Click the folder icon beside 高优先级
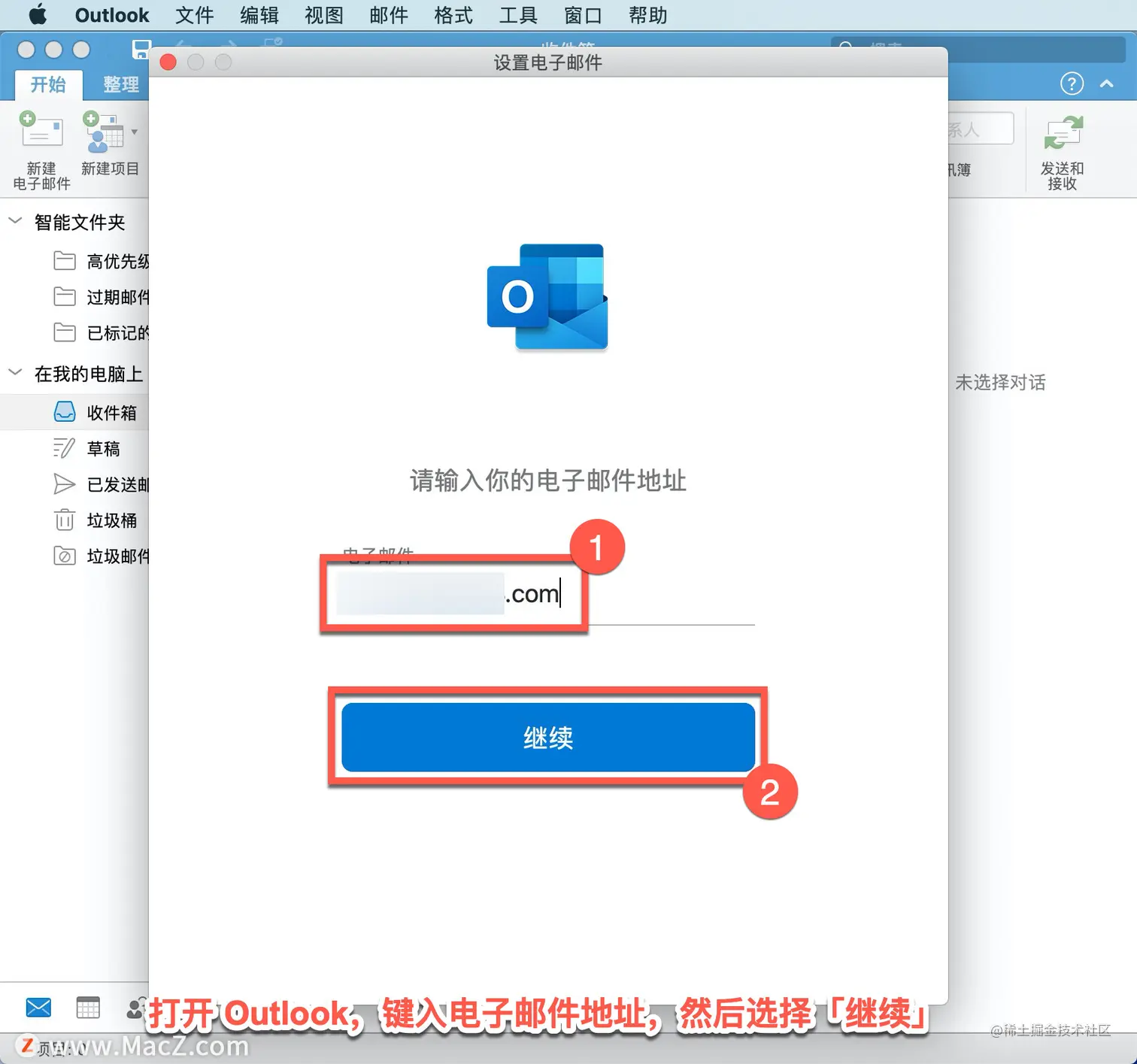Viewport: 1137px width, 1064px height. 65,261
